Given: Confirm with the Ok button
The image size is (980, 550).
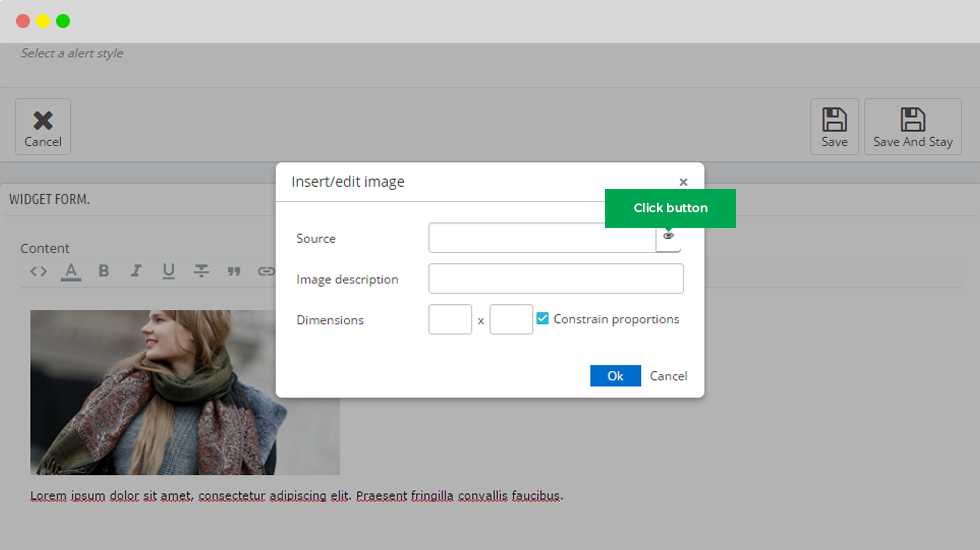Looking at the screenshot, I should click(615, 376).
